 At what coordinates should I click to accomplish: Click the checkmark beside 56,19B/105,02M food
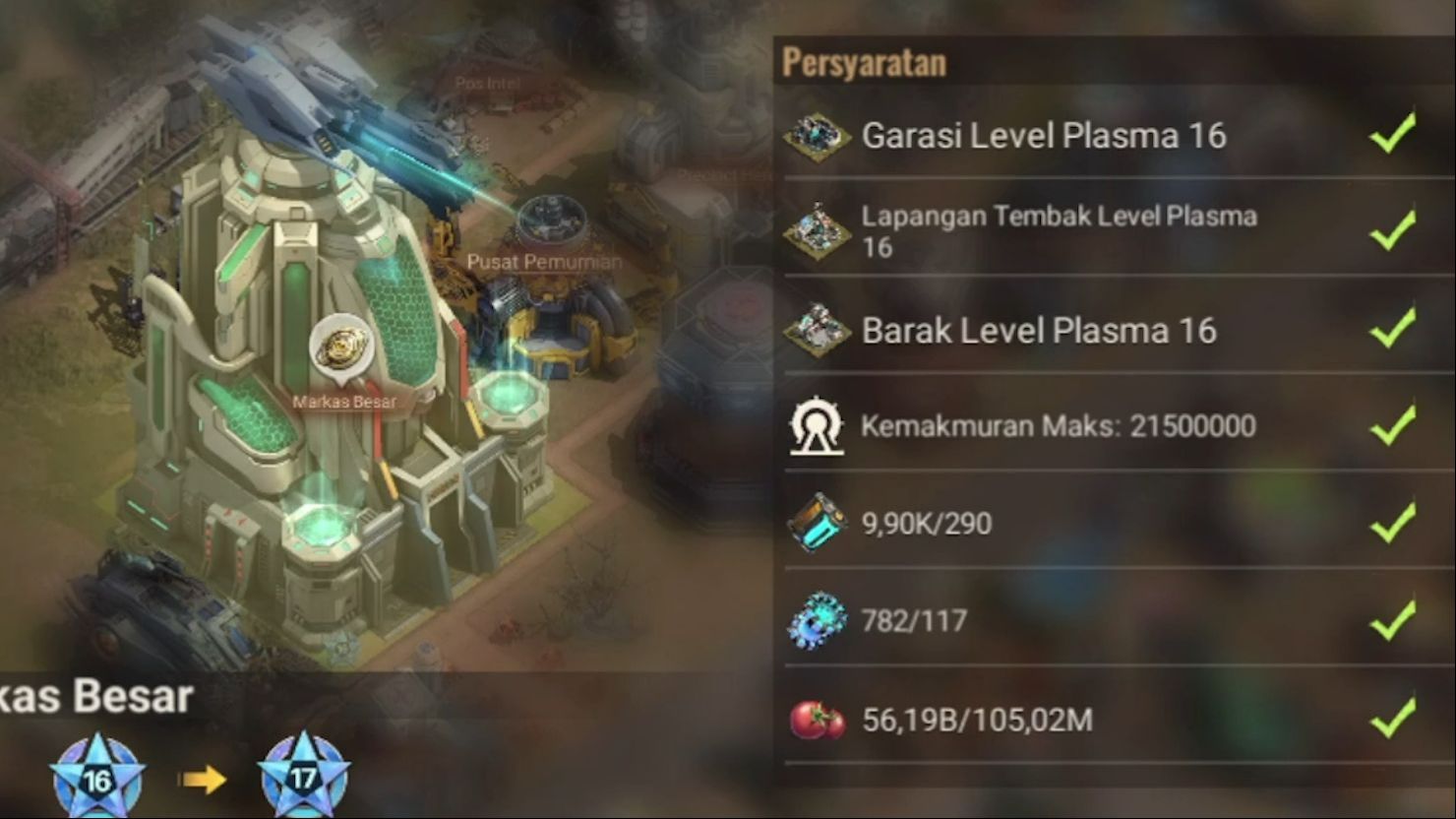click(x=1393, y=718)
